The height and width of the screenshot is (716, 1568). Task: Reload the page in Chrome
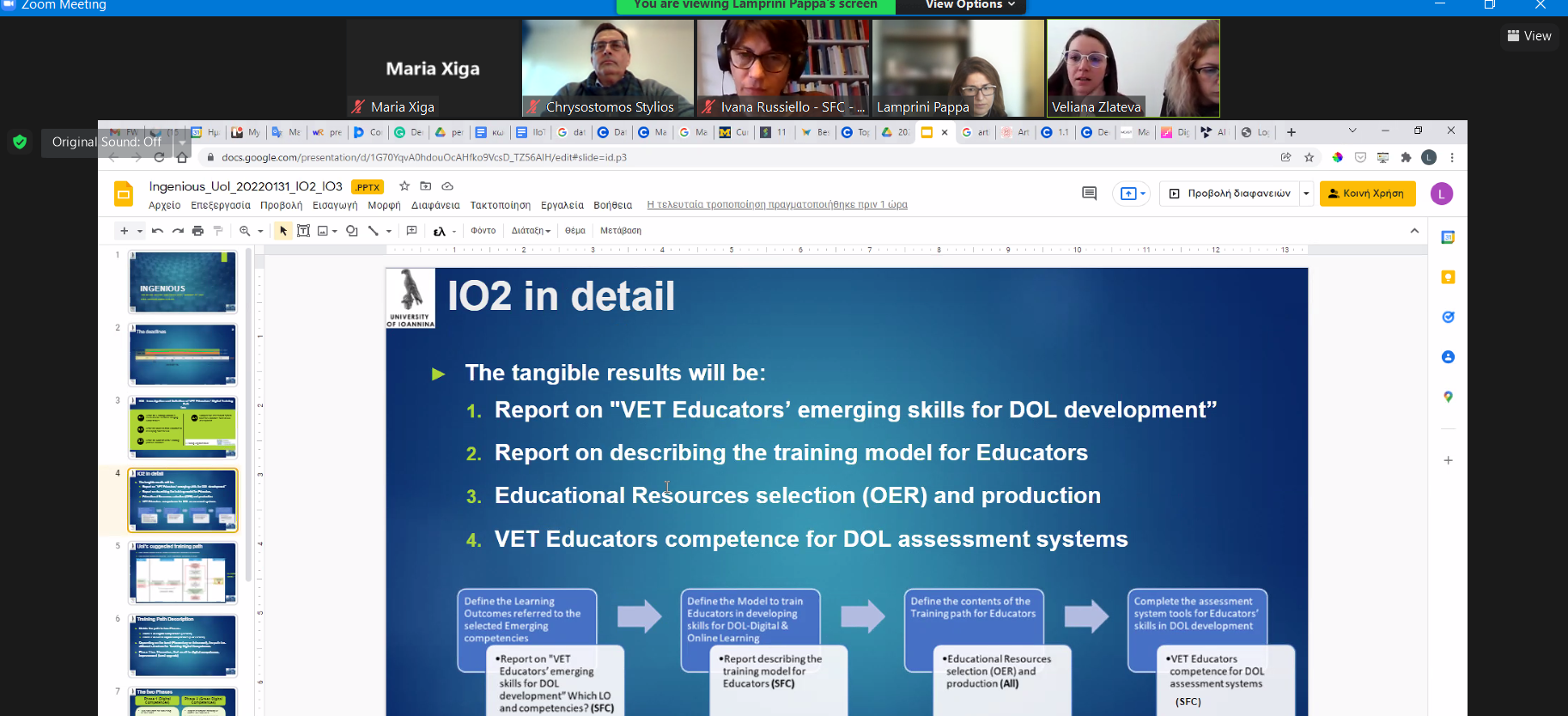click(x=159, y=157)
